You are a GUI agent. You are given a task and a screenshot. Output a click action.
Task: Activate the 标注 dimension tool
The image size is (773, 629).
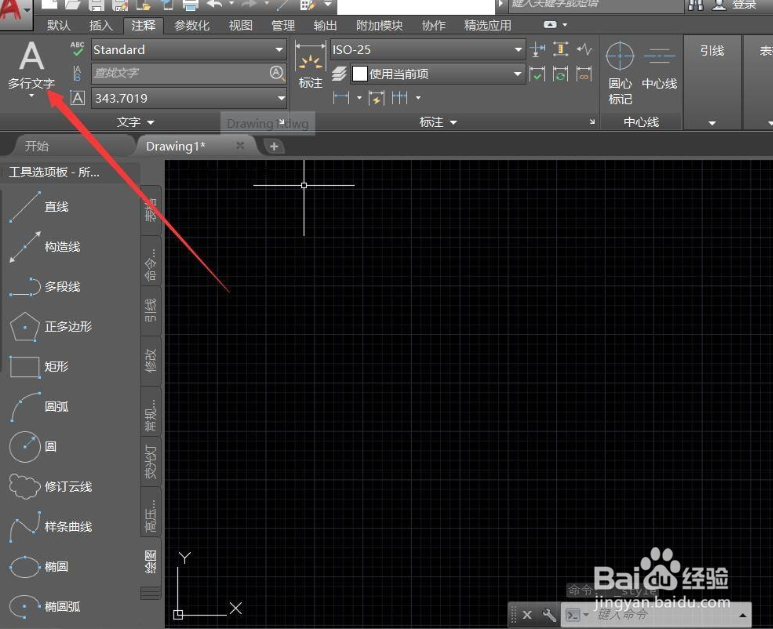(x=311, y=64)
